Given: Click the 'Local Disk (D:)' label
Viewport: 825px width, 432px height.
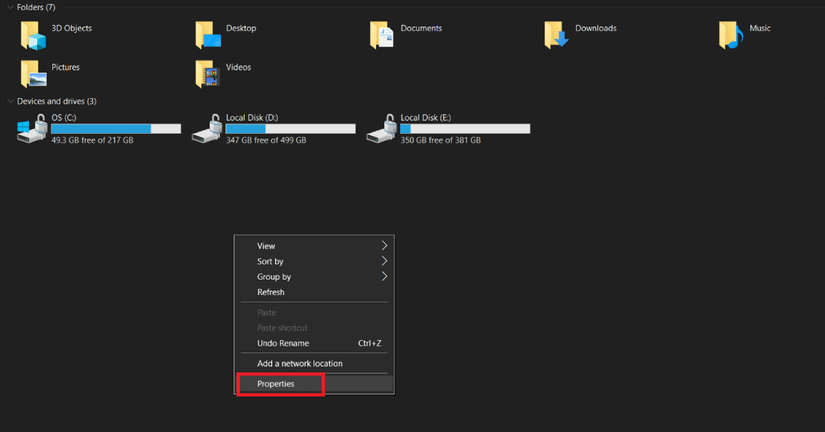Looking at the screenshot, I should point(252,117).
